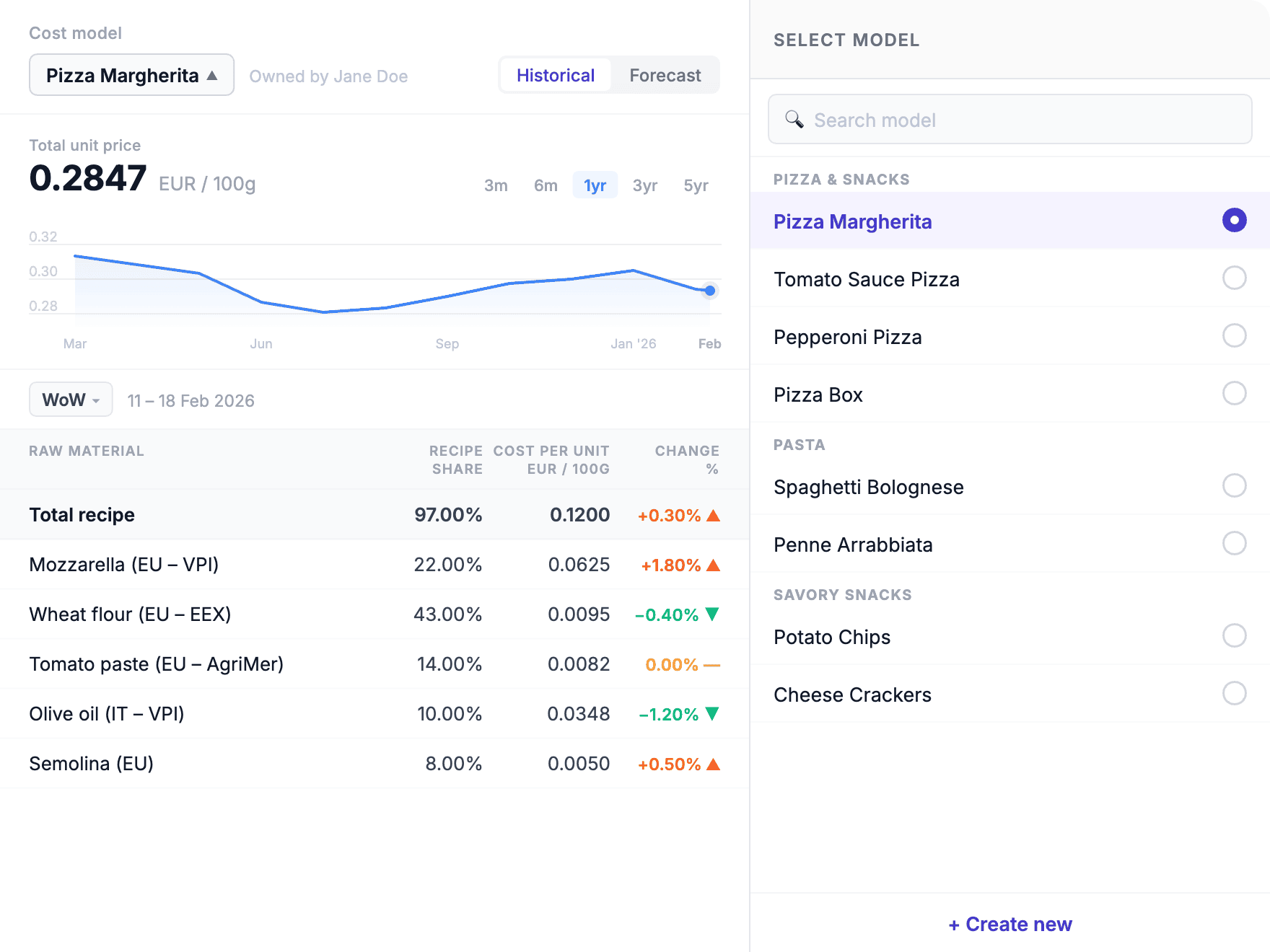
Task: Pick Cheese Crackers from the model list
Action: click(x=1234, y=693)
